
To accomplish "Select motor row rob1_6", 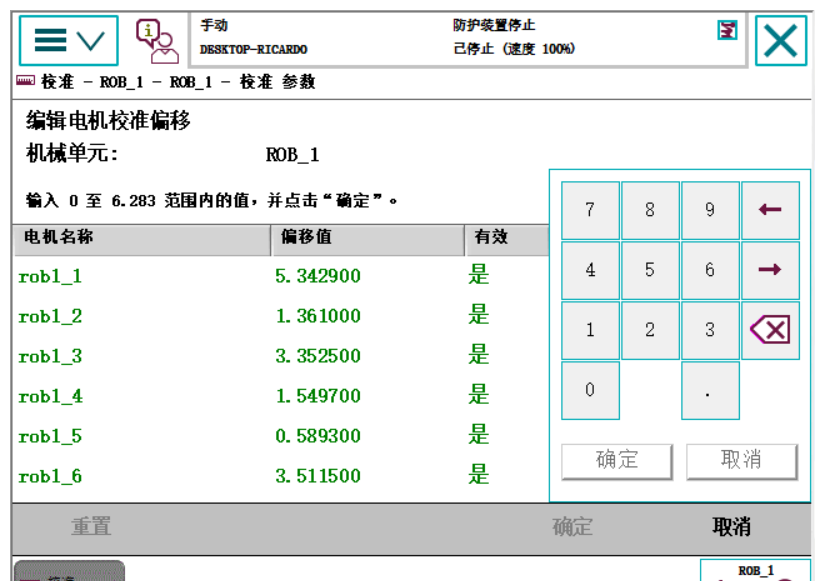I will [281, 476].
